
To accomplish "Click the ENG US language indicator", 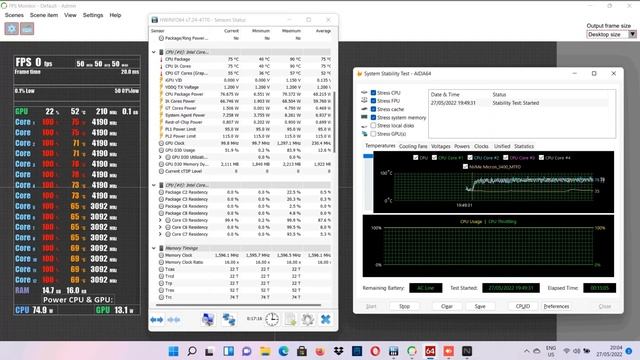I will pos(551,351).
